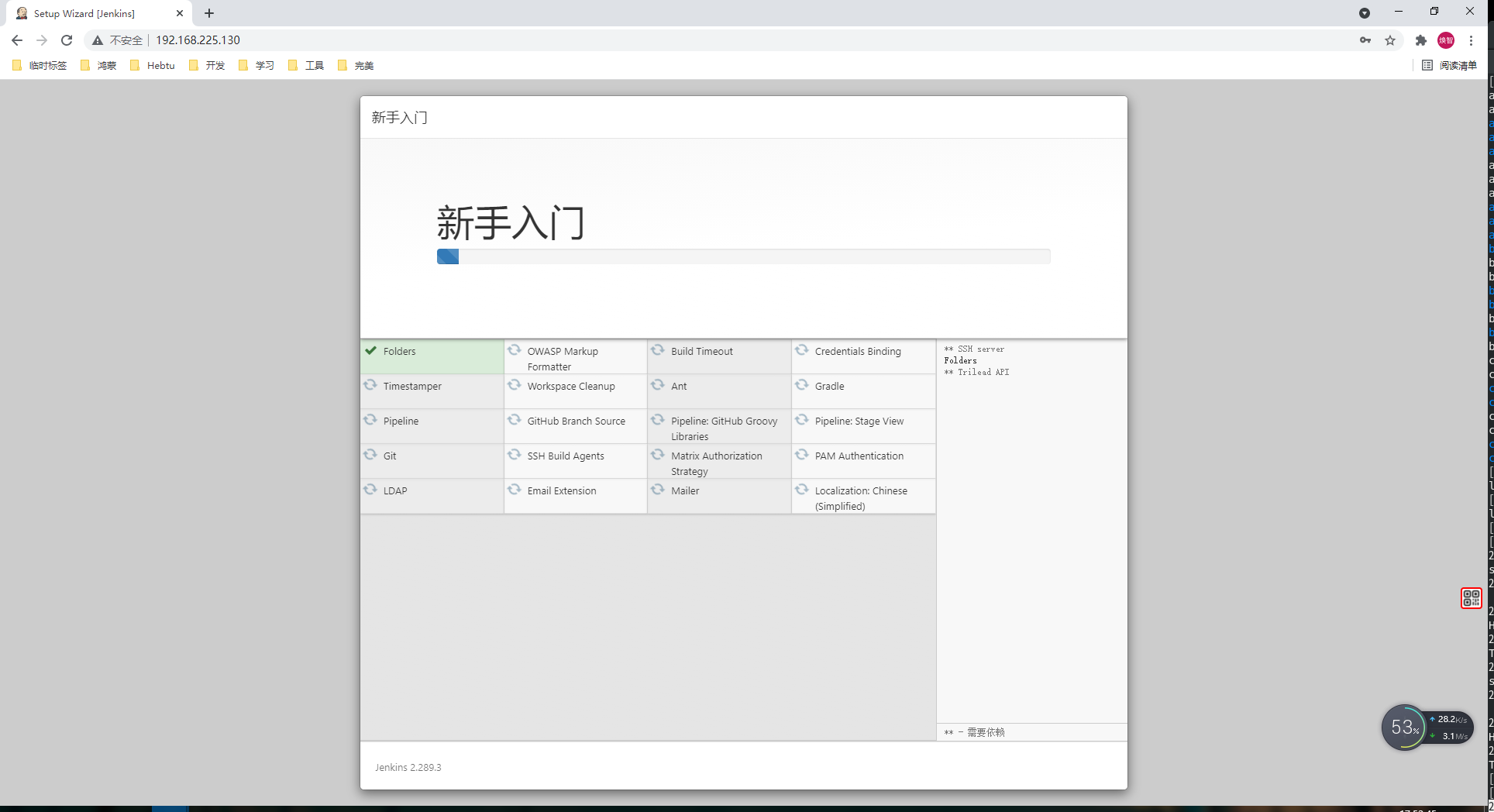
Task: Click the '** SSH server' log line
Action: click(x=974, y=349)
